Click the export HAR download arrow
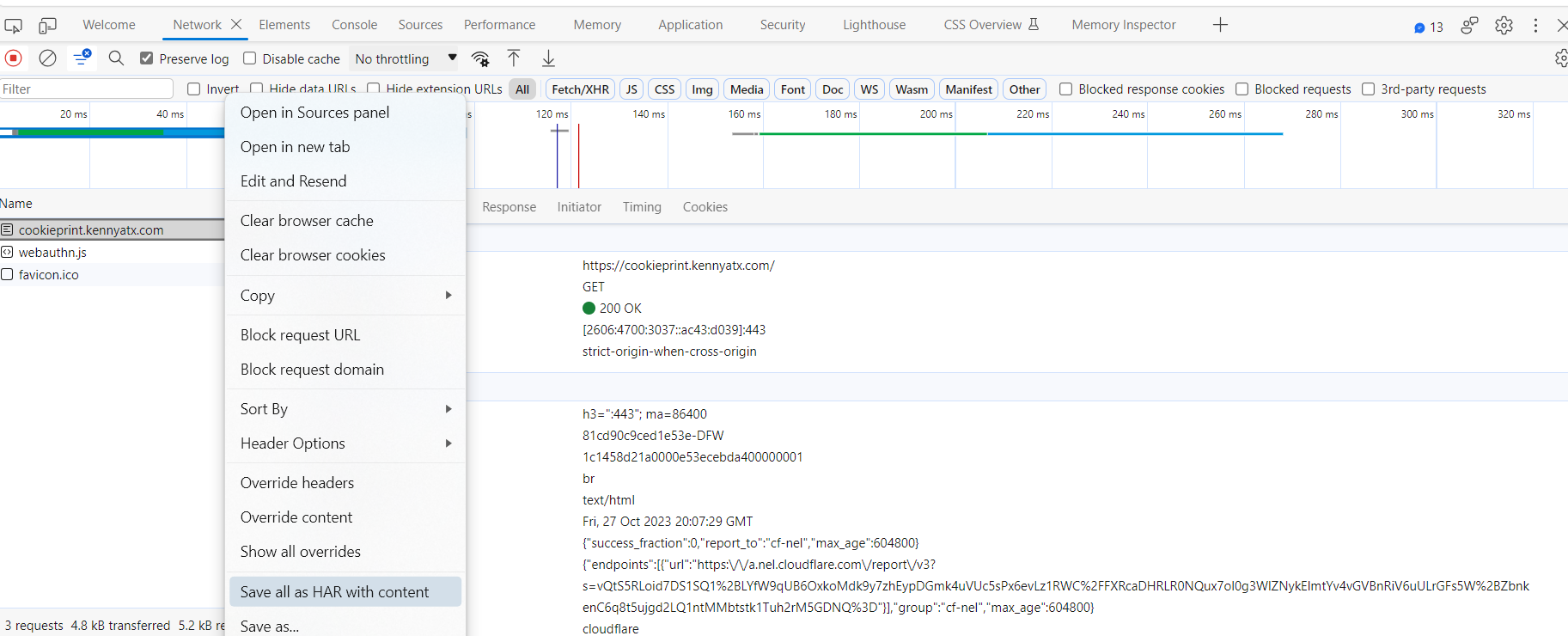Screen dimensions: 1568x636 tap(548, 58)
